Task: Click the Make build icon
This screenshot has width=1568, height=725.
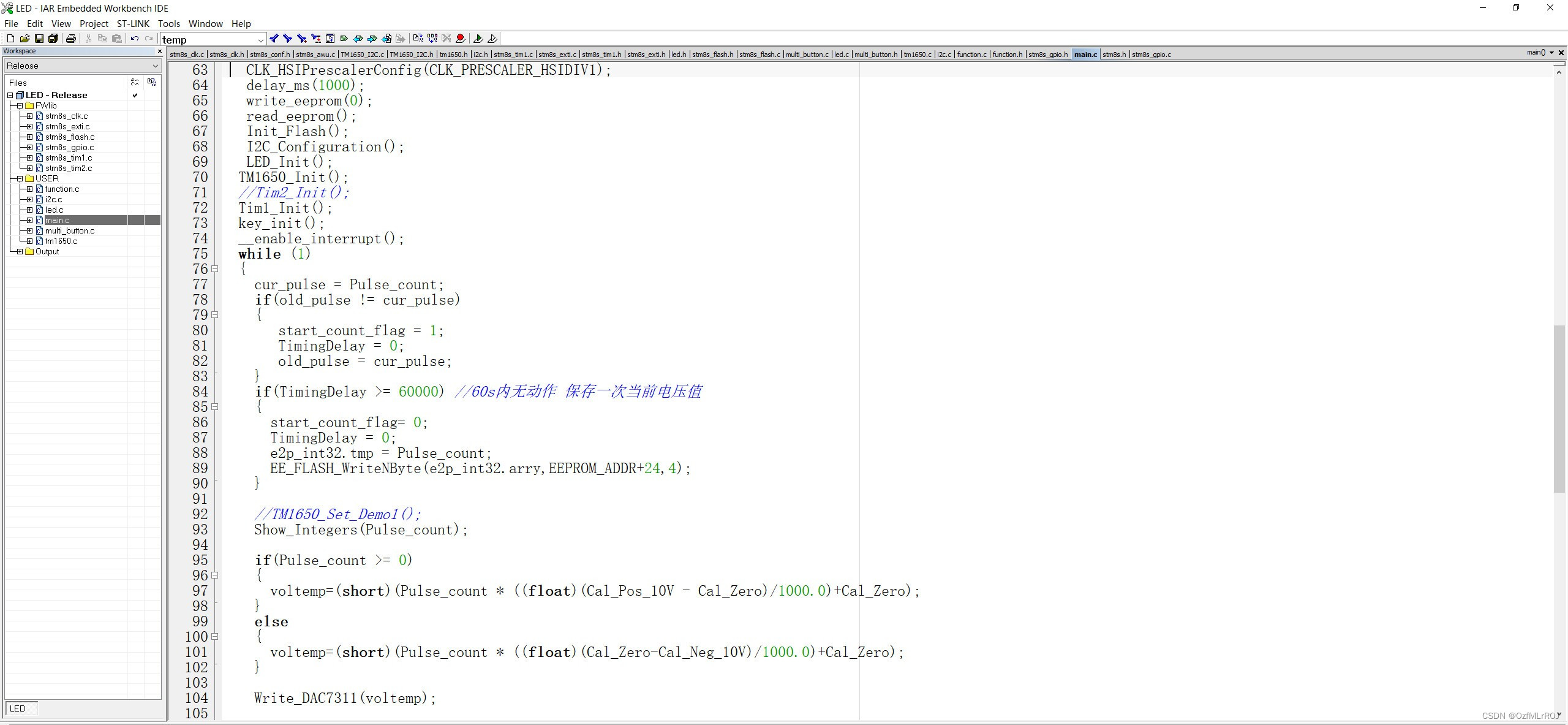Action: point(432,39)
